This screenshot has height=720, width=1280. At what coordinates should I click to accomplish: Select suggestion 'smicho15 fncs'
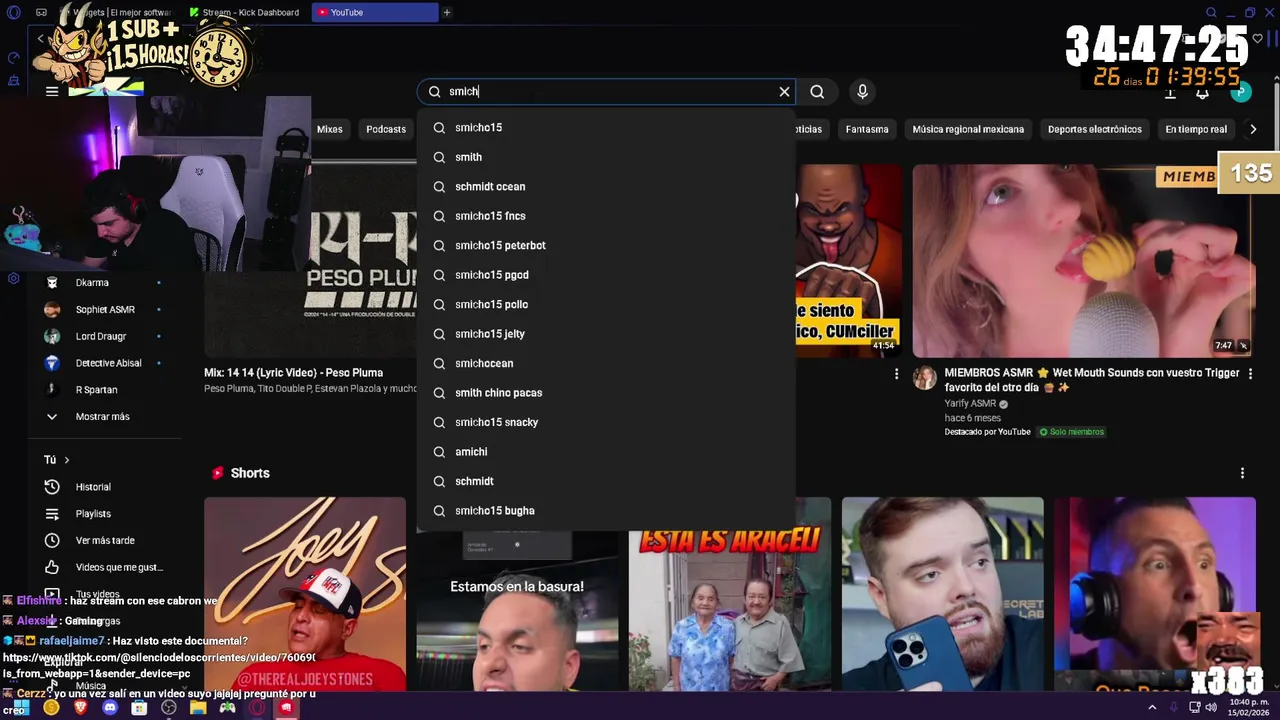[606, 216]
